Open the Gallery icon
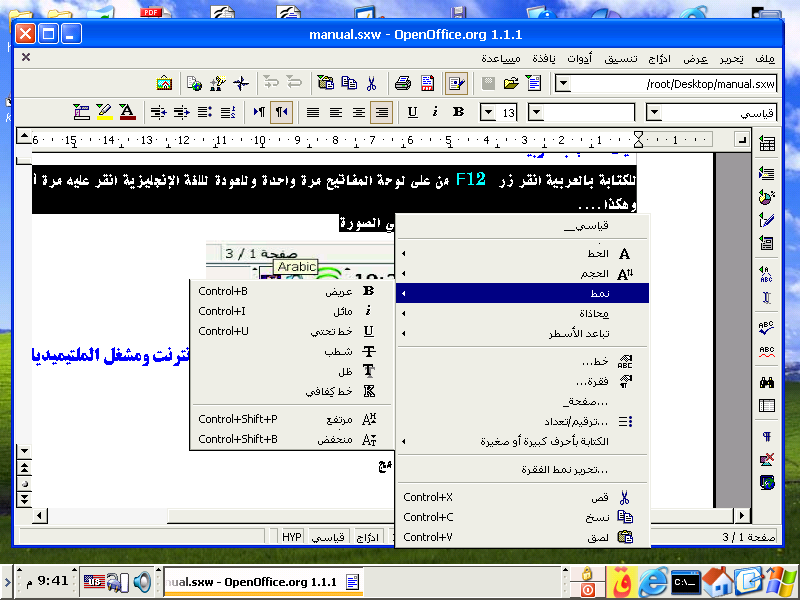Viewport: 800px width, 600px height. coord(164,83)
